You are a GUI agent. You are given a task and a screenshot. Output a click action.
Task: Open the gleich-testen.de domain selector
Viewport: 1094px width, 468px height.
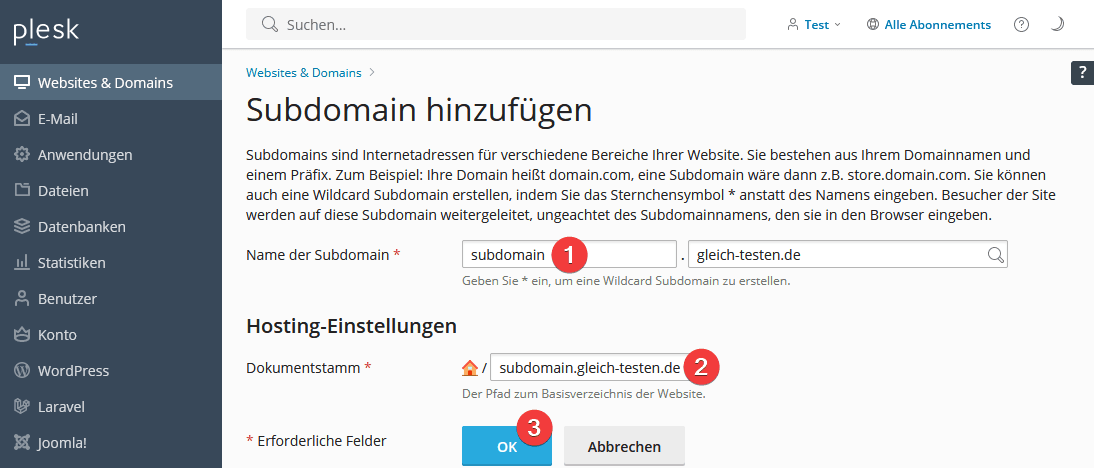pos(848,255)
